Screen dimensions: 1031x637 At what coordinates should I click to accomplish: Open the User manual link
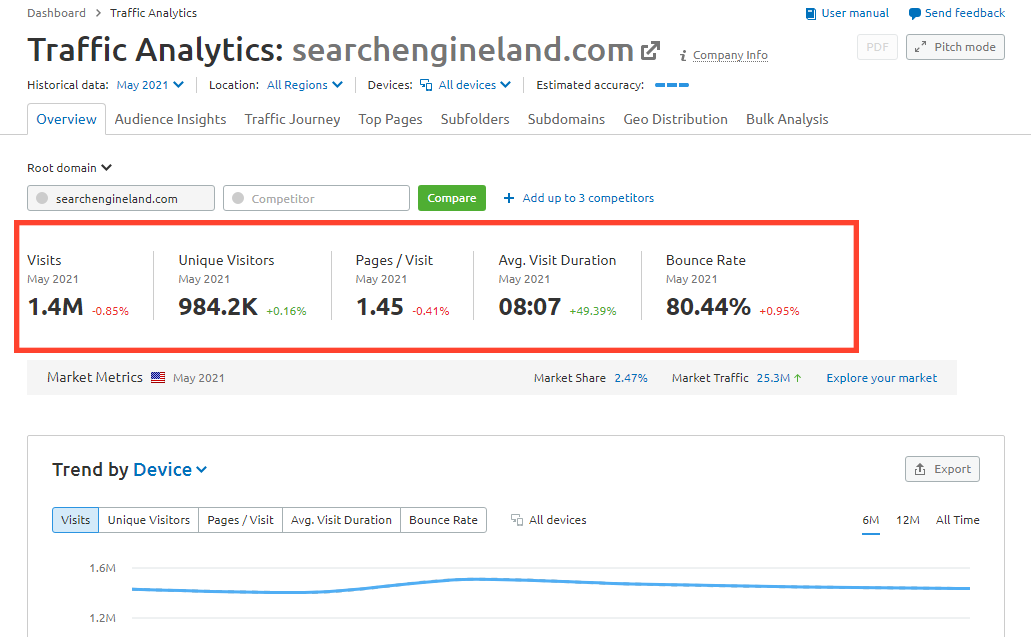point(855,13)
